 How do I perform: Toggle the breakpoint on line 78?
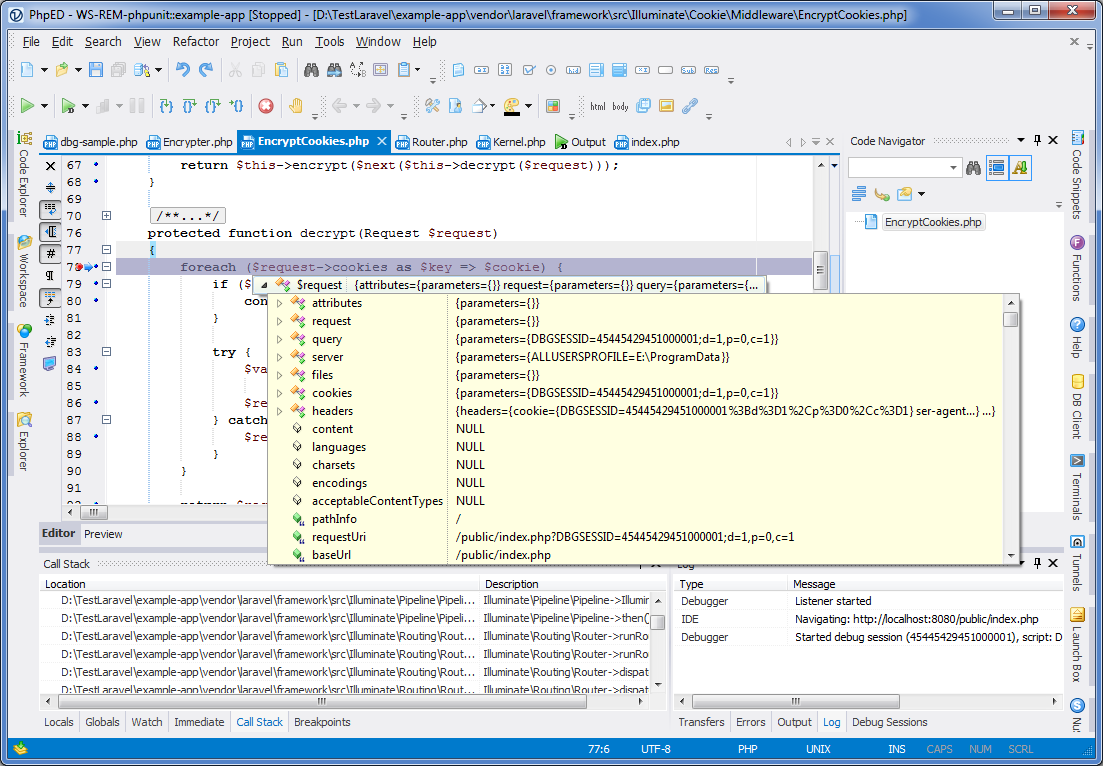(x=78, y=267)
